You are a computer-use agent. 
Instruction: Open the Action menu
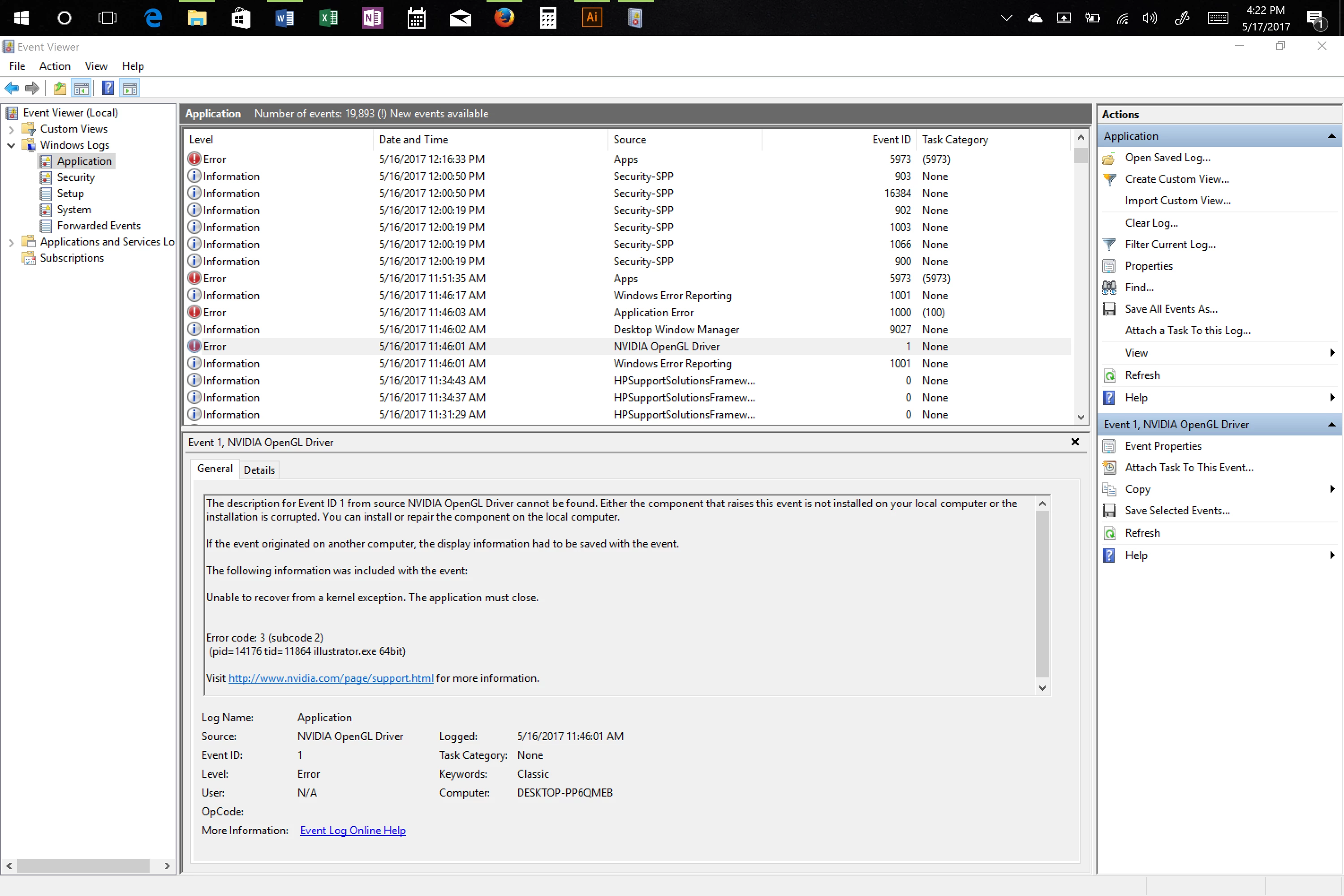click(x=54, y=66)
